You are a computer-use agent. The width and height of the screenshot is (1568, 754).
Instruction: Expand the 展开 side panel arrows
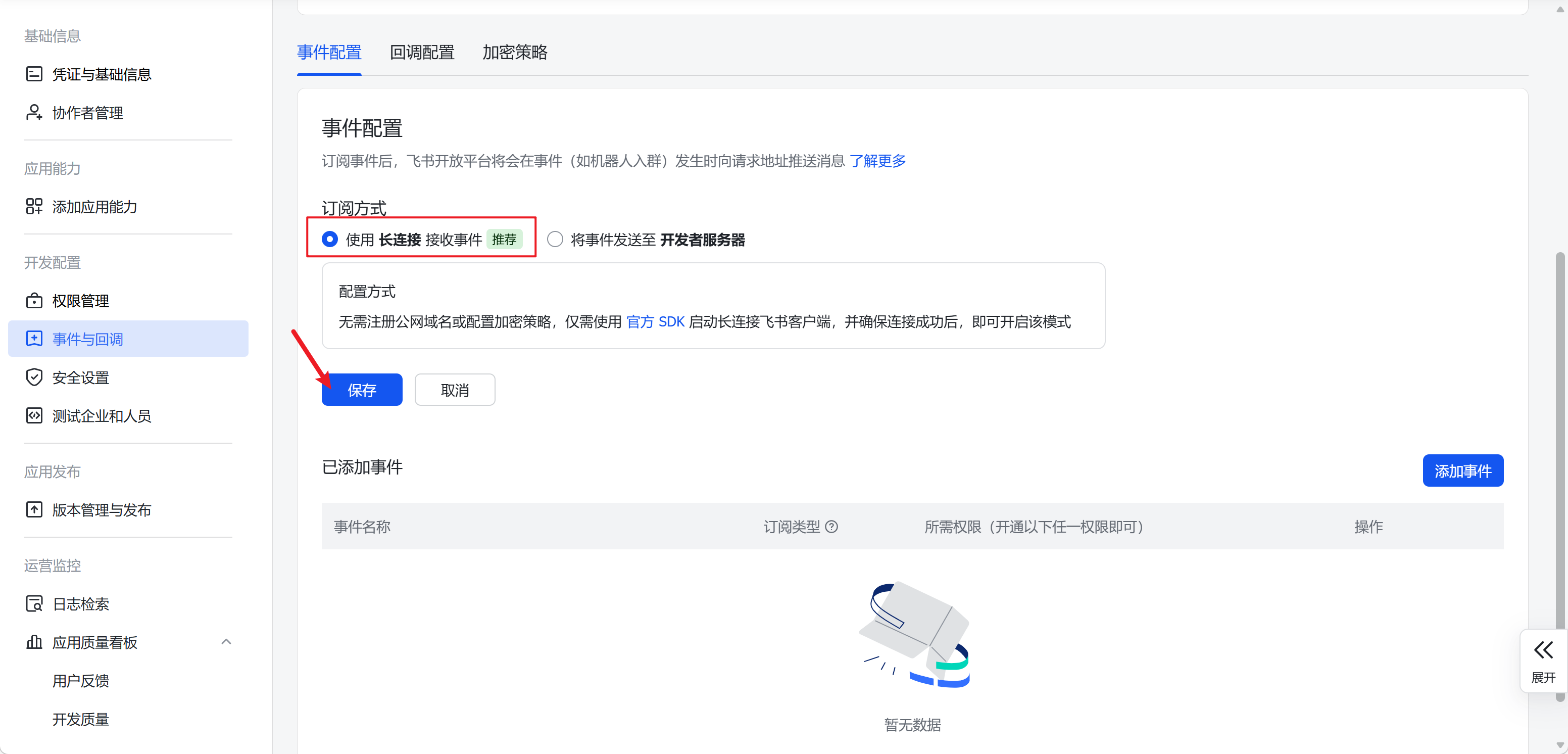point(1543,650)
